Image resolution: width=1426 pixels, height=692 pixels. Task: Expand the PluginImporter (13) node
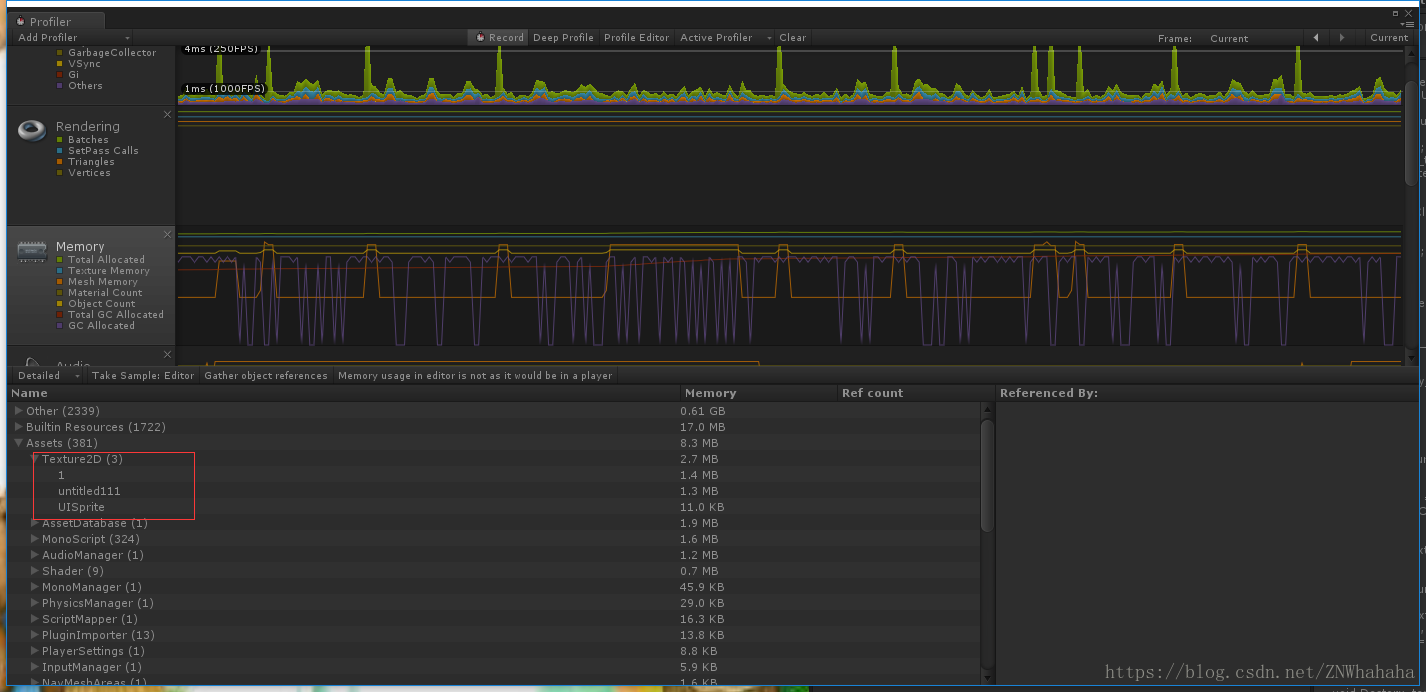(x=35, y=635)
